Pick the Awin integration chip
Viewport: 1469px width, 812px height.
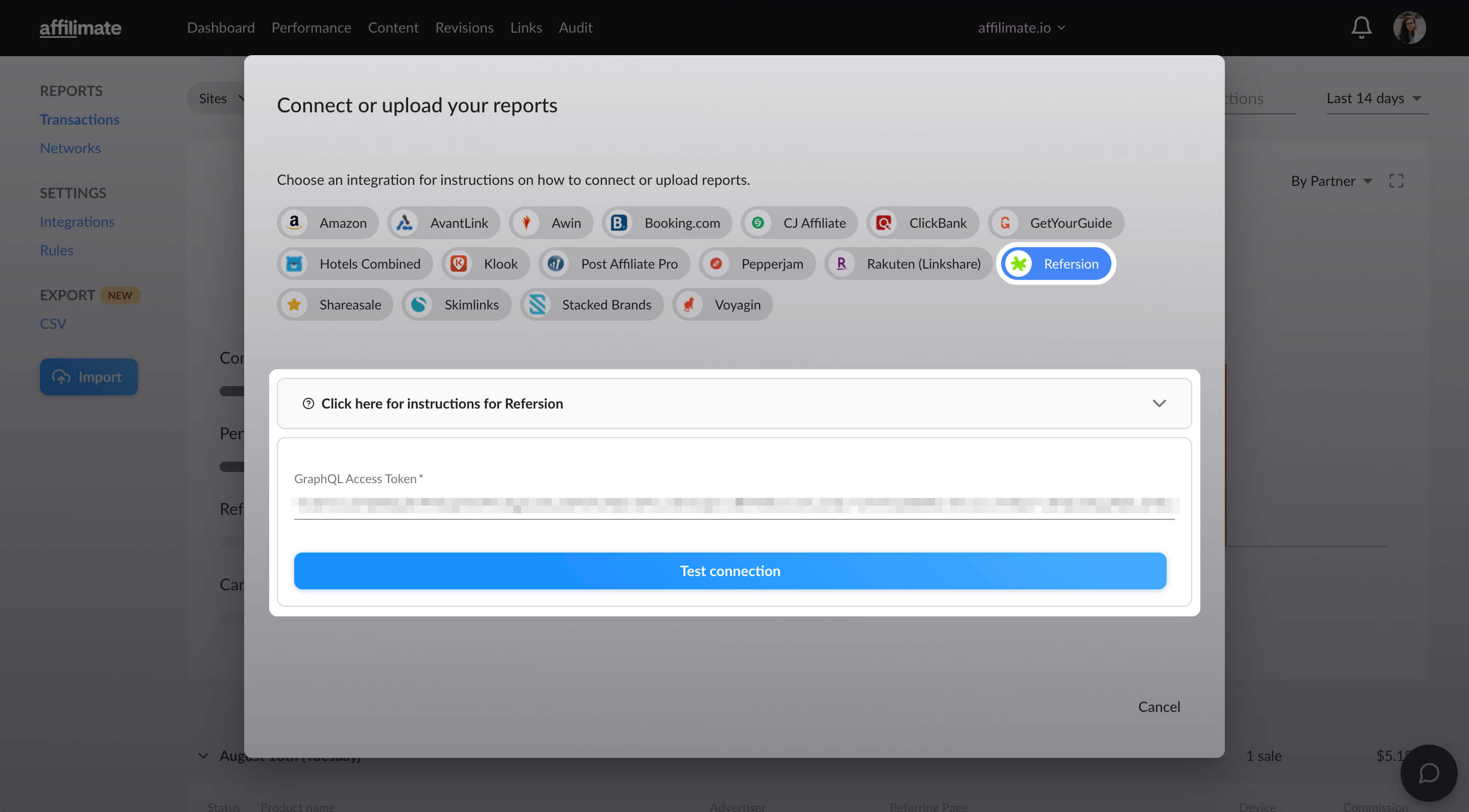click(551, 222)
